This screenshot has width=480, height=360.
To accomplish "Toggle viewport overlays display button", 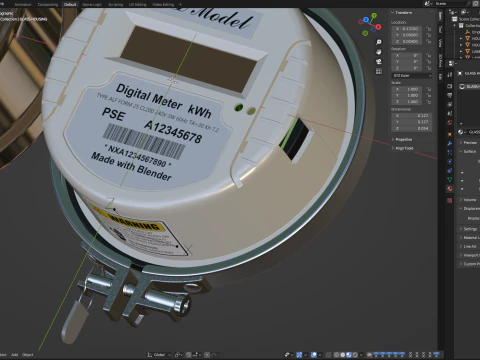I will [314, 355].
